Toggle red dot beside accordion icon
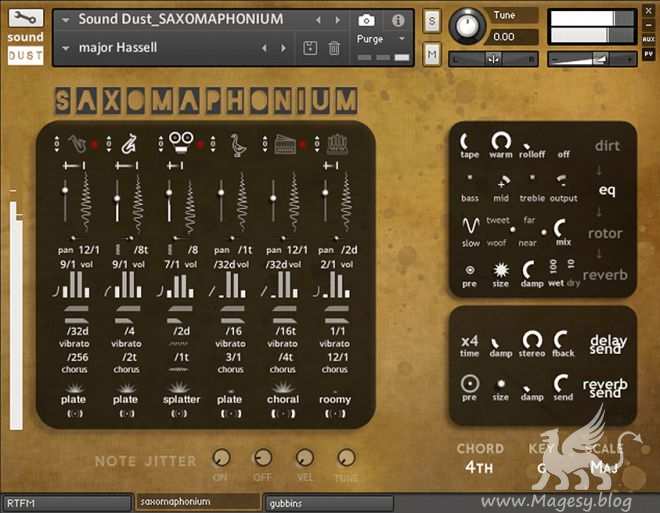 (x=302, y=145)
